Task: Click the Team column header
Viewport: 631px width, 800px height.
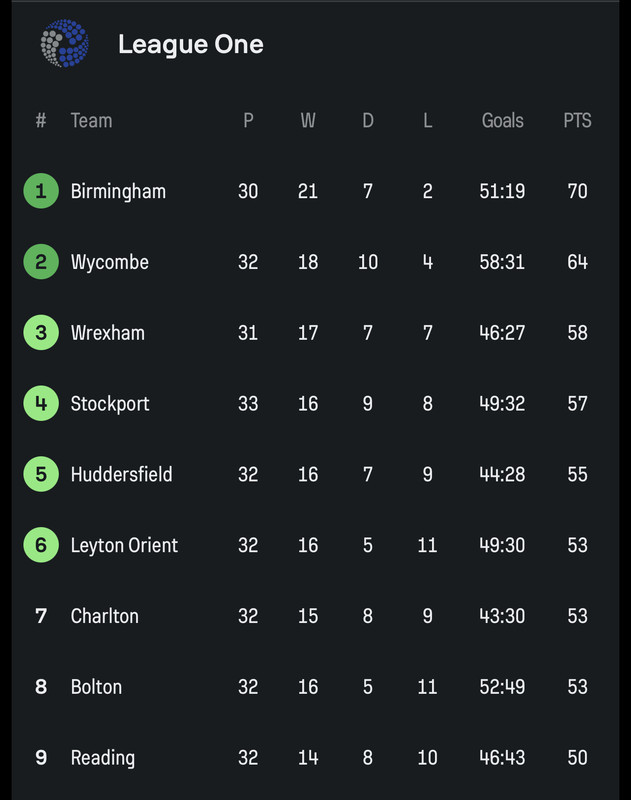Action: [x=91, y=121]
